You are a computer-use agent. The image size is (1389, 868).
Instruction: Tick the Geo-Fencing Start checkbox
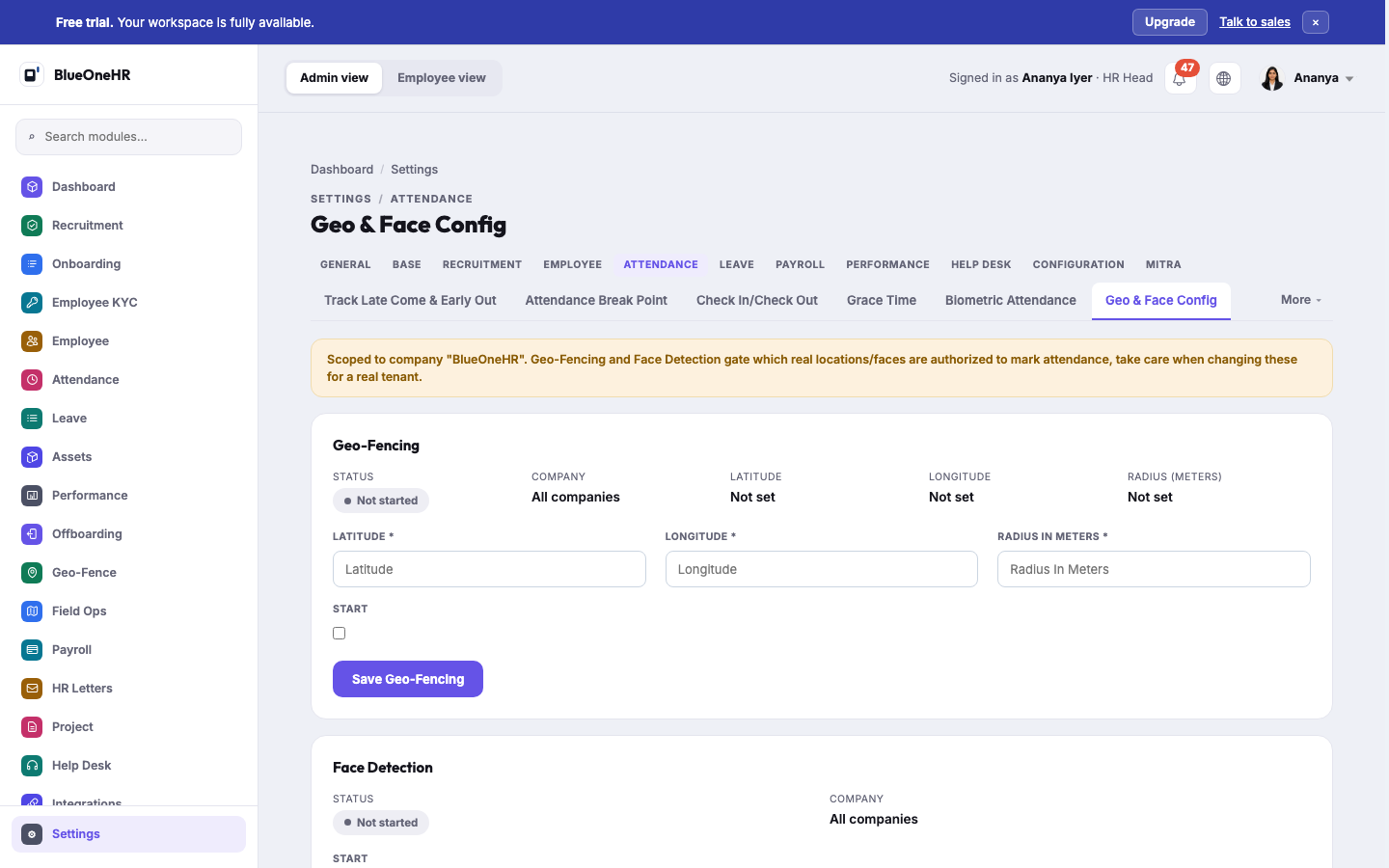339,634
